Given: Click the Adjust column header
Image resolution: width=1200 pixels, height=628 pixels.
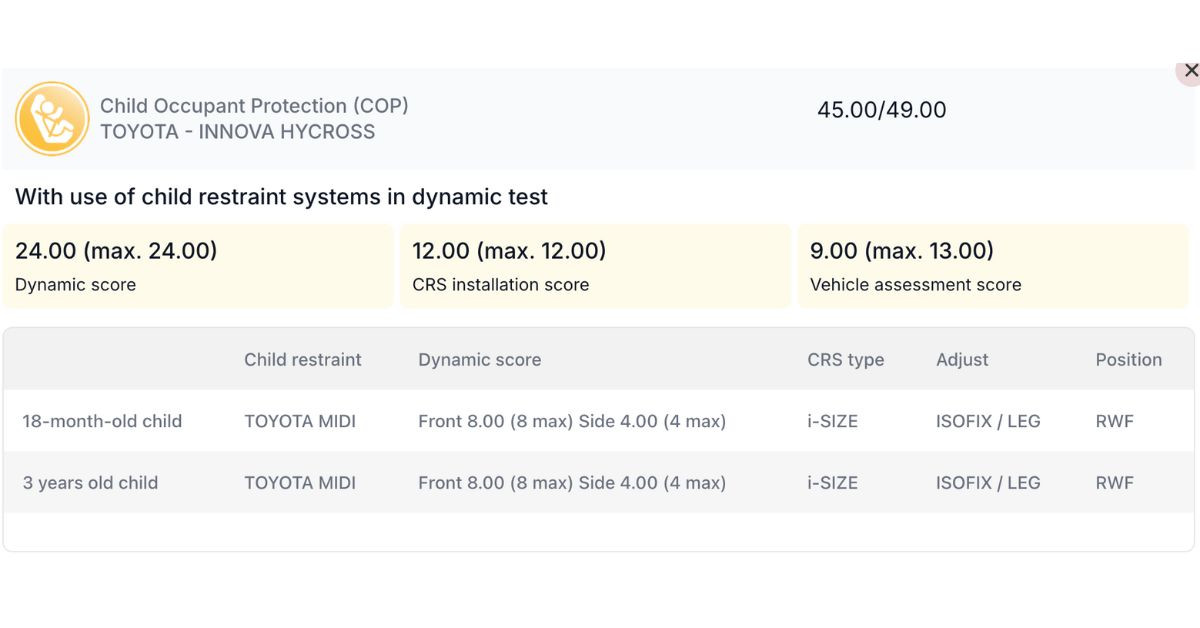Looking at the screenshot, I should pyautogui.click(x=962, y=359).
